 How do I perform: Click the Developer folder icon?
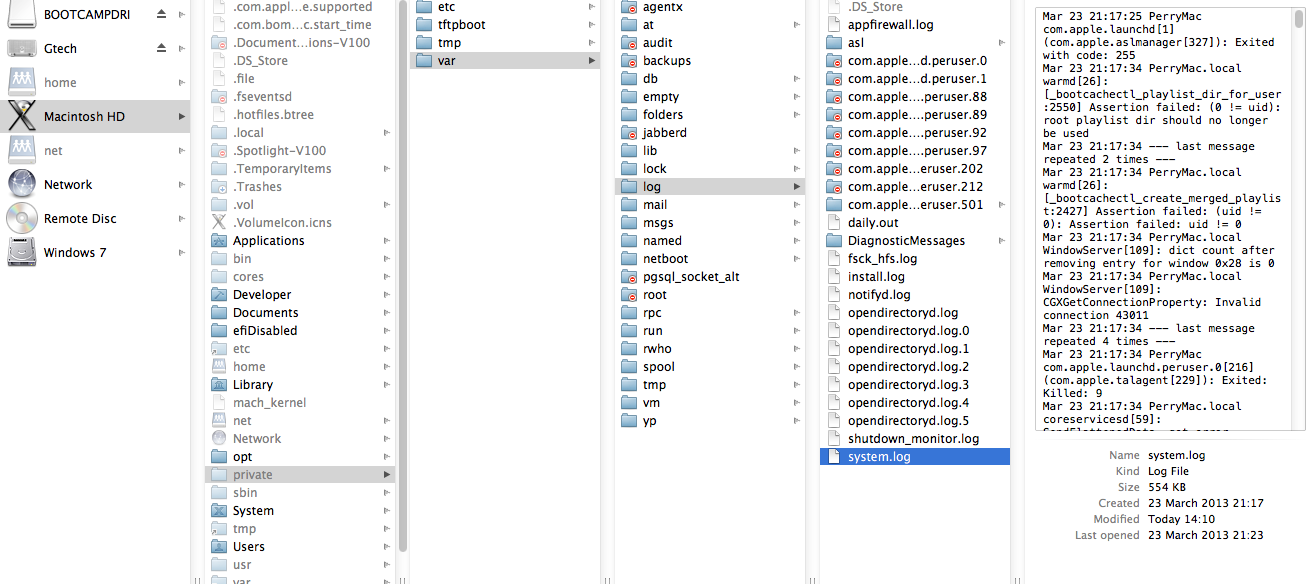click(x=220, y=294)
